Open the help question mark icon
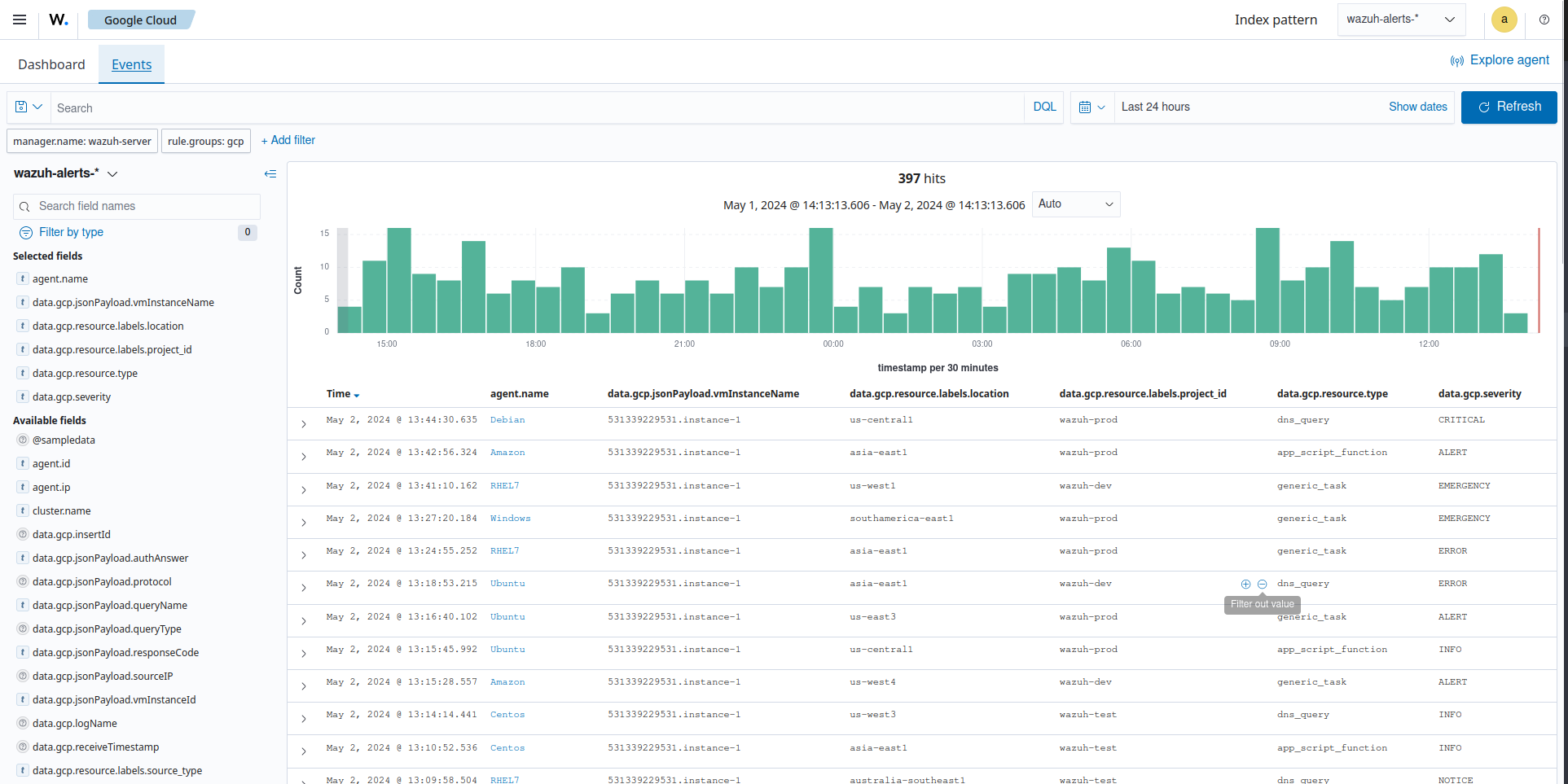Viewport: 1568px width, 784px height. click(x=1544, y=20)
